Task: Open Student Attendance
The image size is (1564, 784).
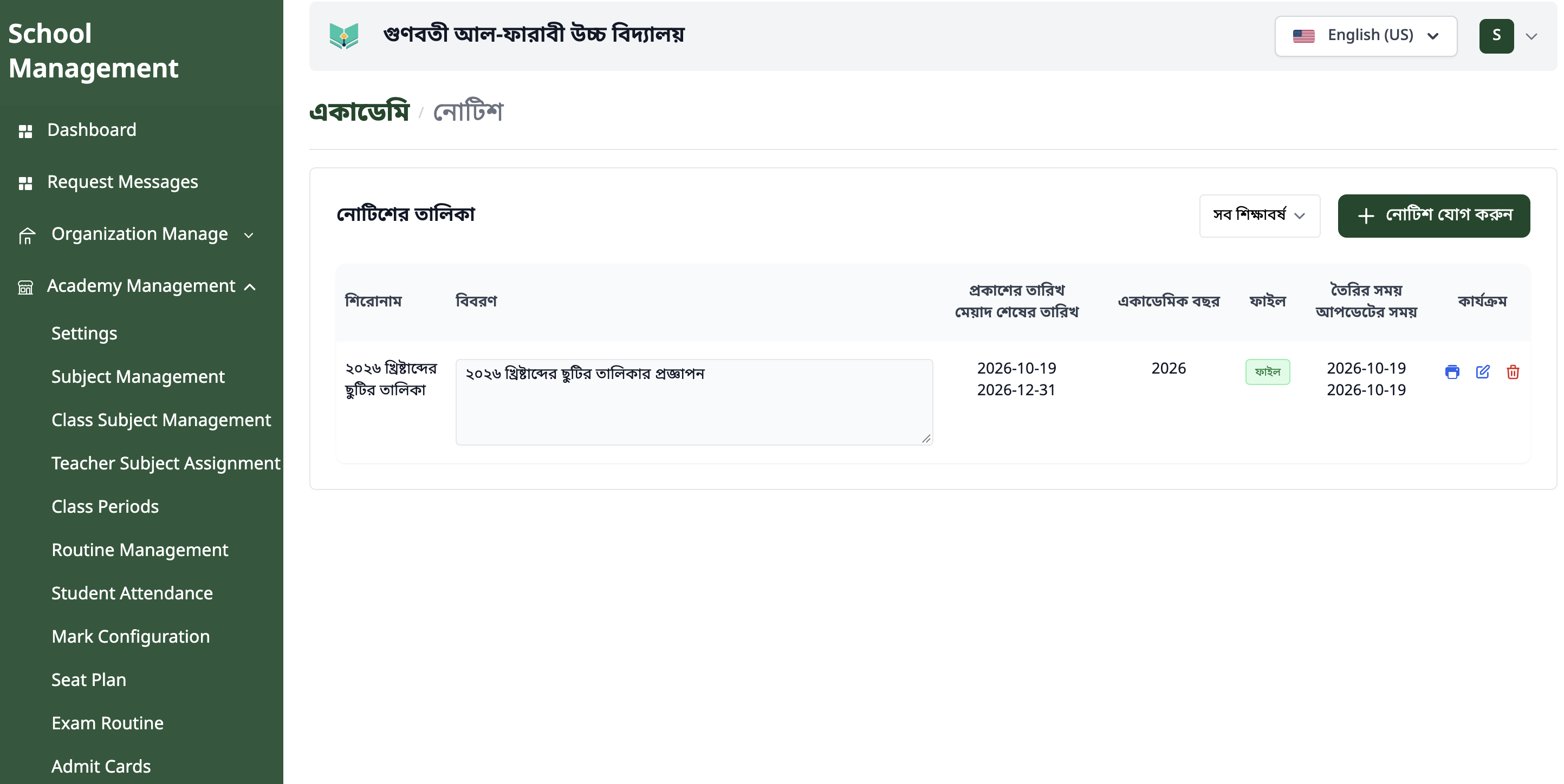Action: (x=132, y=593)
